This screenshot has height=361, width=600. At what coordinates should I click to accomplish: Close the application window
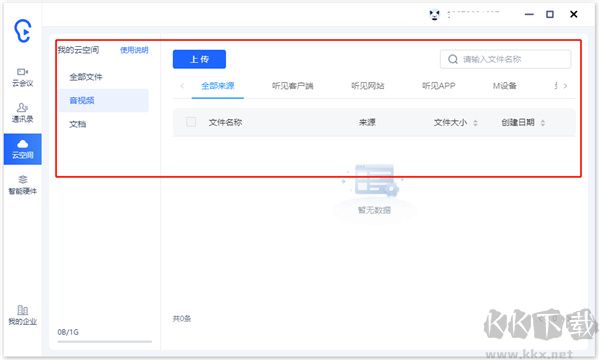574,15
